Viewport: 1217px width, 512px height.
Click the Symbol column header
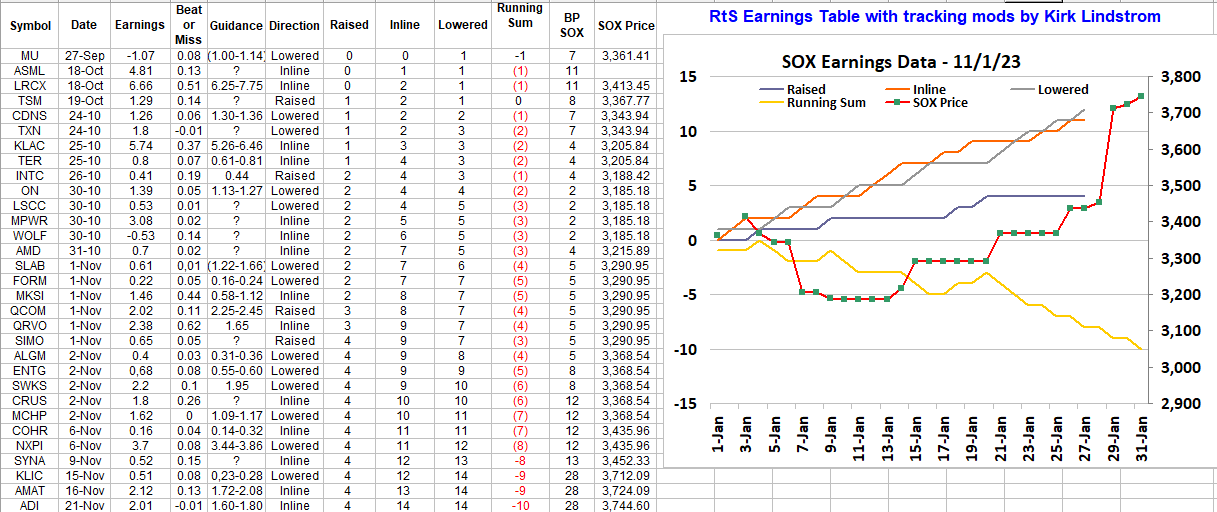coord(30,25)
